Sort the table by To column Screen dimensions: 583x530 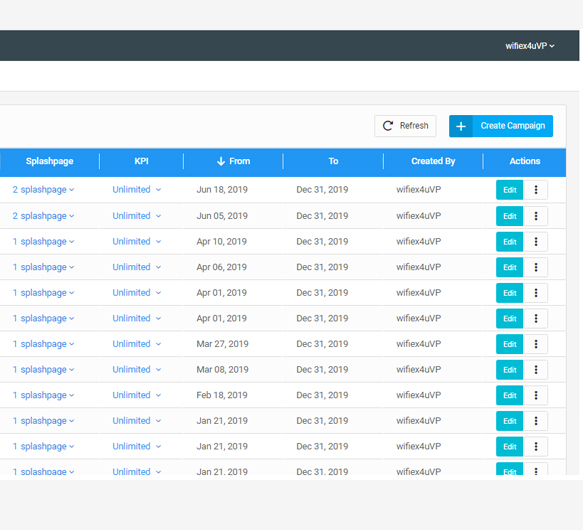(333, 161)
